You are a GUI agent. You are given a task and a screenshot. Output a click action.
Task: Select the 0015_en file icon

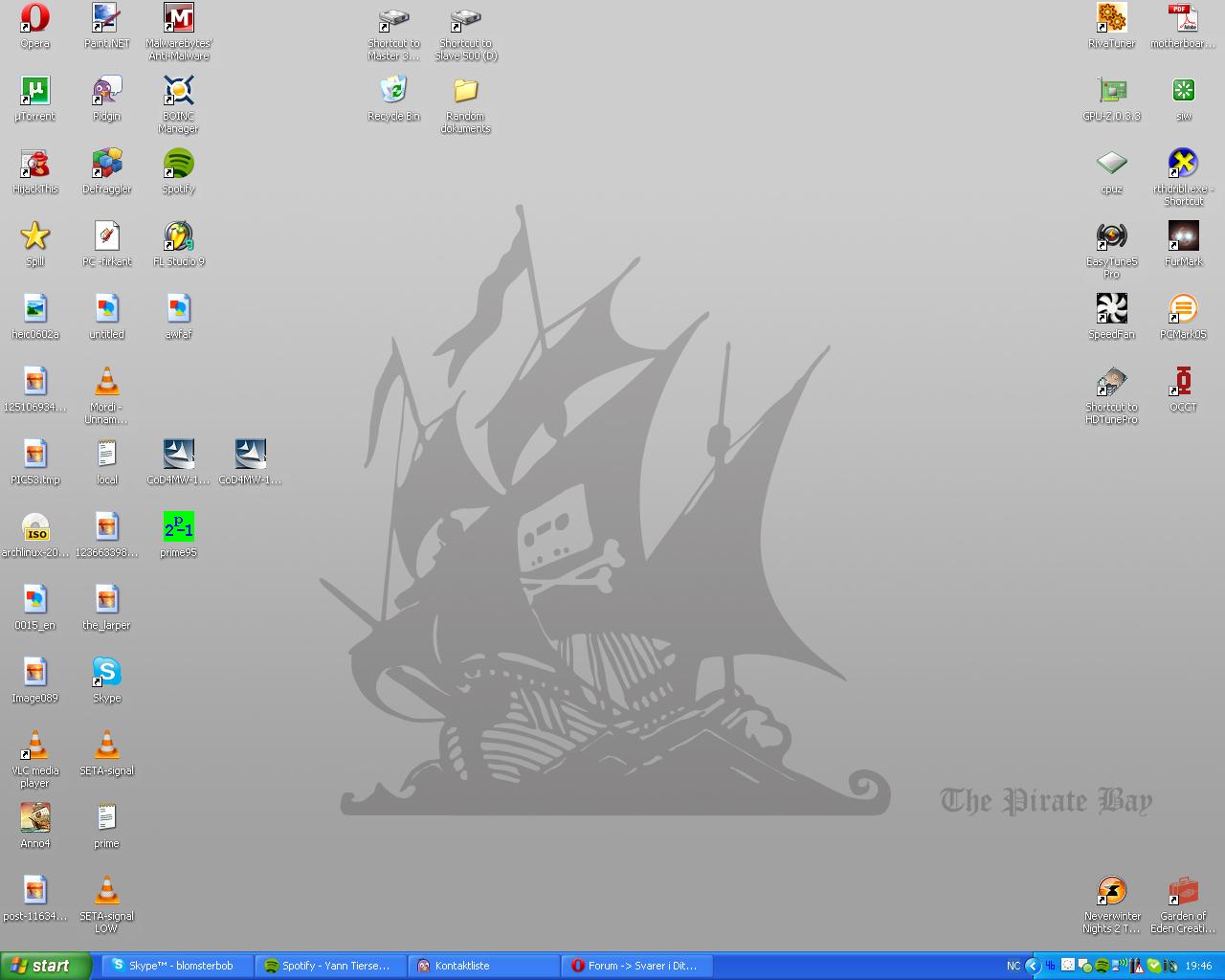click(35, 608)
